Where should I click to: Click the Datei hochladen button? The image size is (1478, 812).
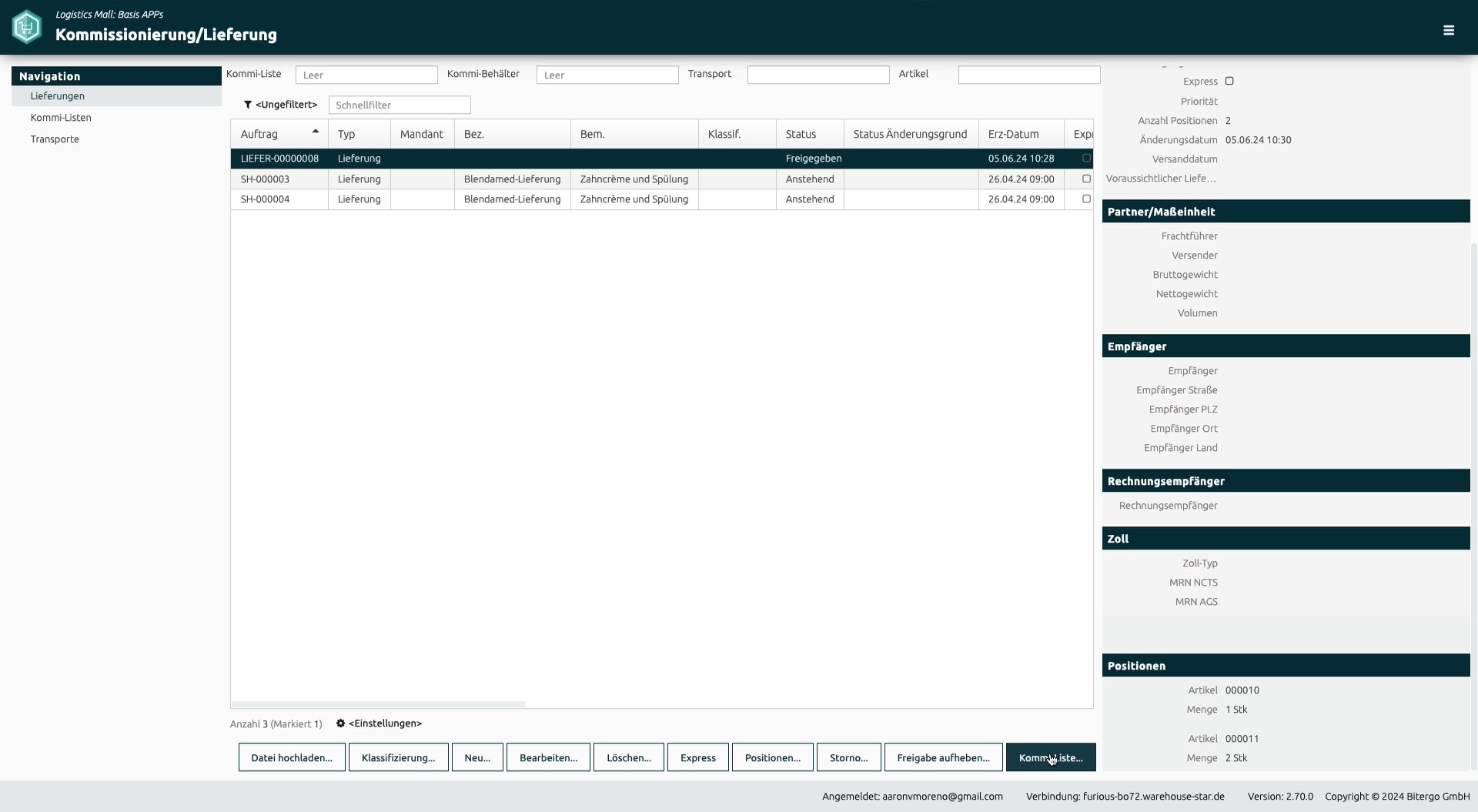[292, 757]
